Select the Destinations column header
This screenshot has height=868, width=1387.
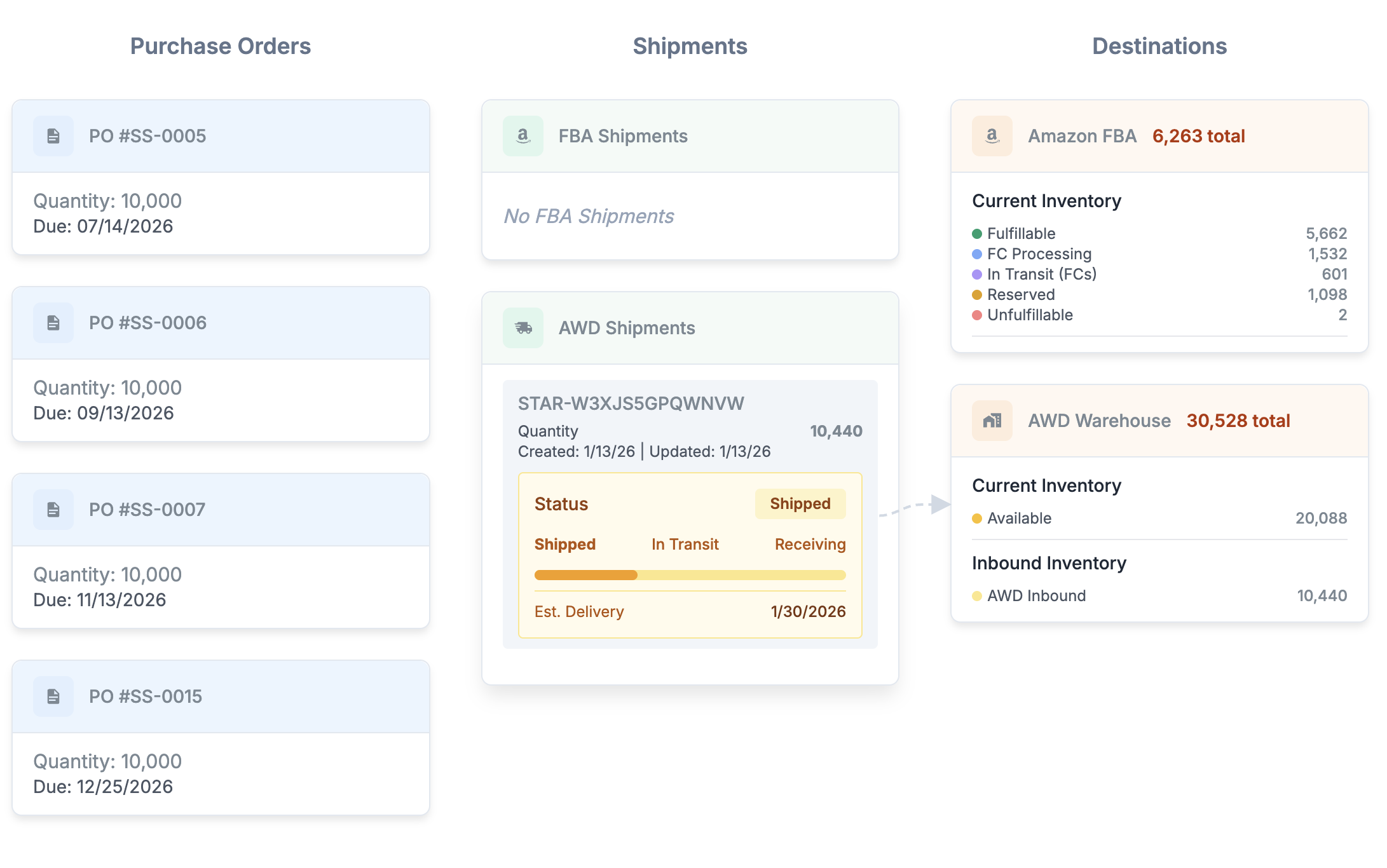pyautogui.click(x=1159, y=46)
